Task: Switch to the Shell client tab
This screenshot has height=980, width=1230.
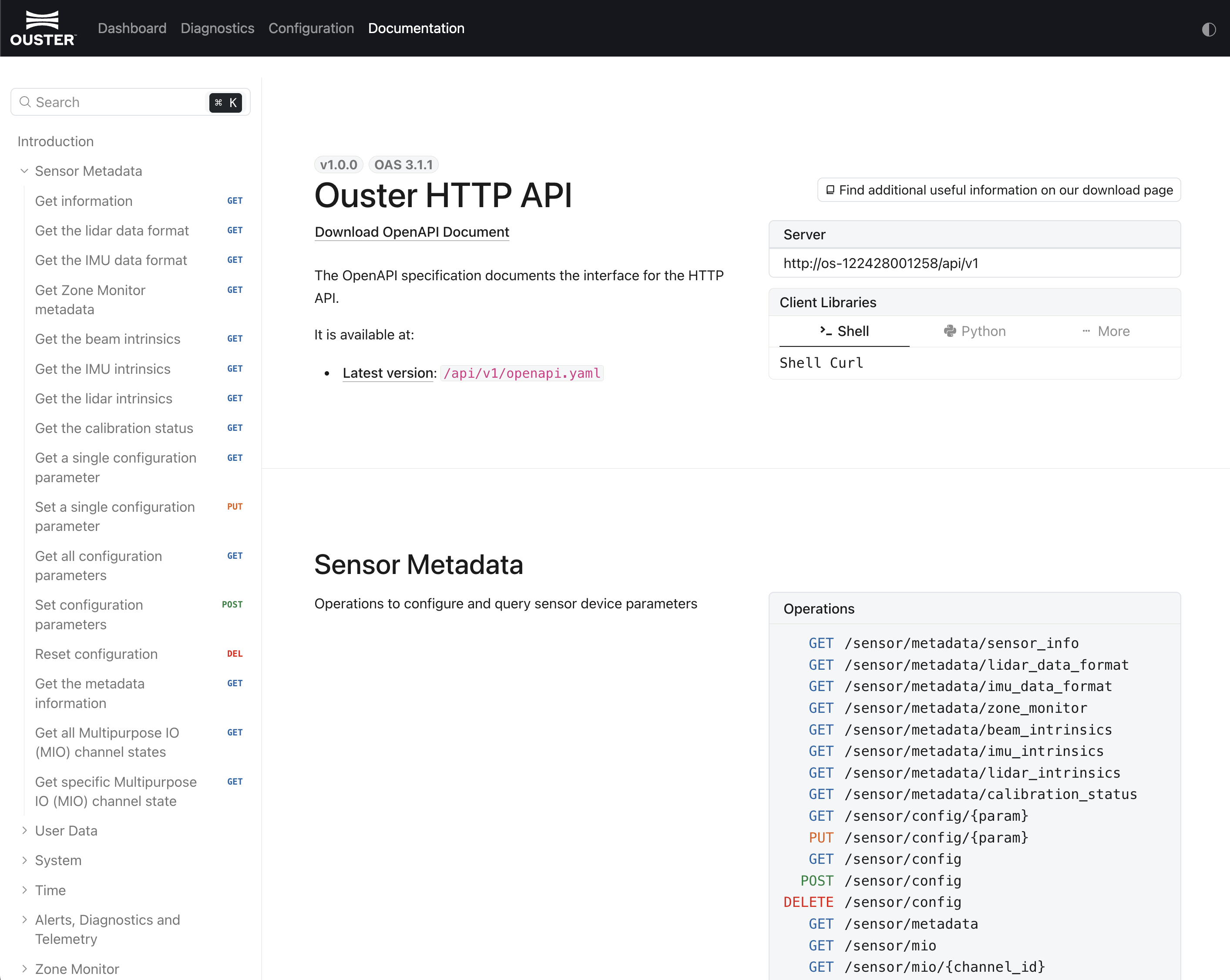Action: (844, 332)
